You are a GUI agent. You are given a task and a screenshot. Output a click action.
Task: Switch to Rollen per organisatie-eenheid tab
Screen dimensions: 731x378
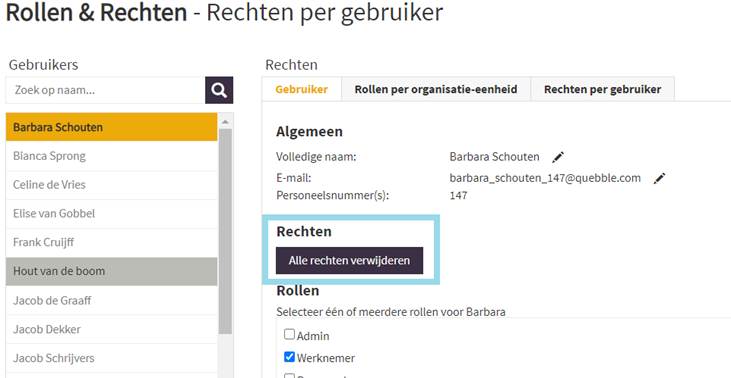(436, 89)
